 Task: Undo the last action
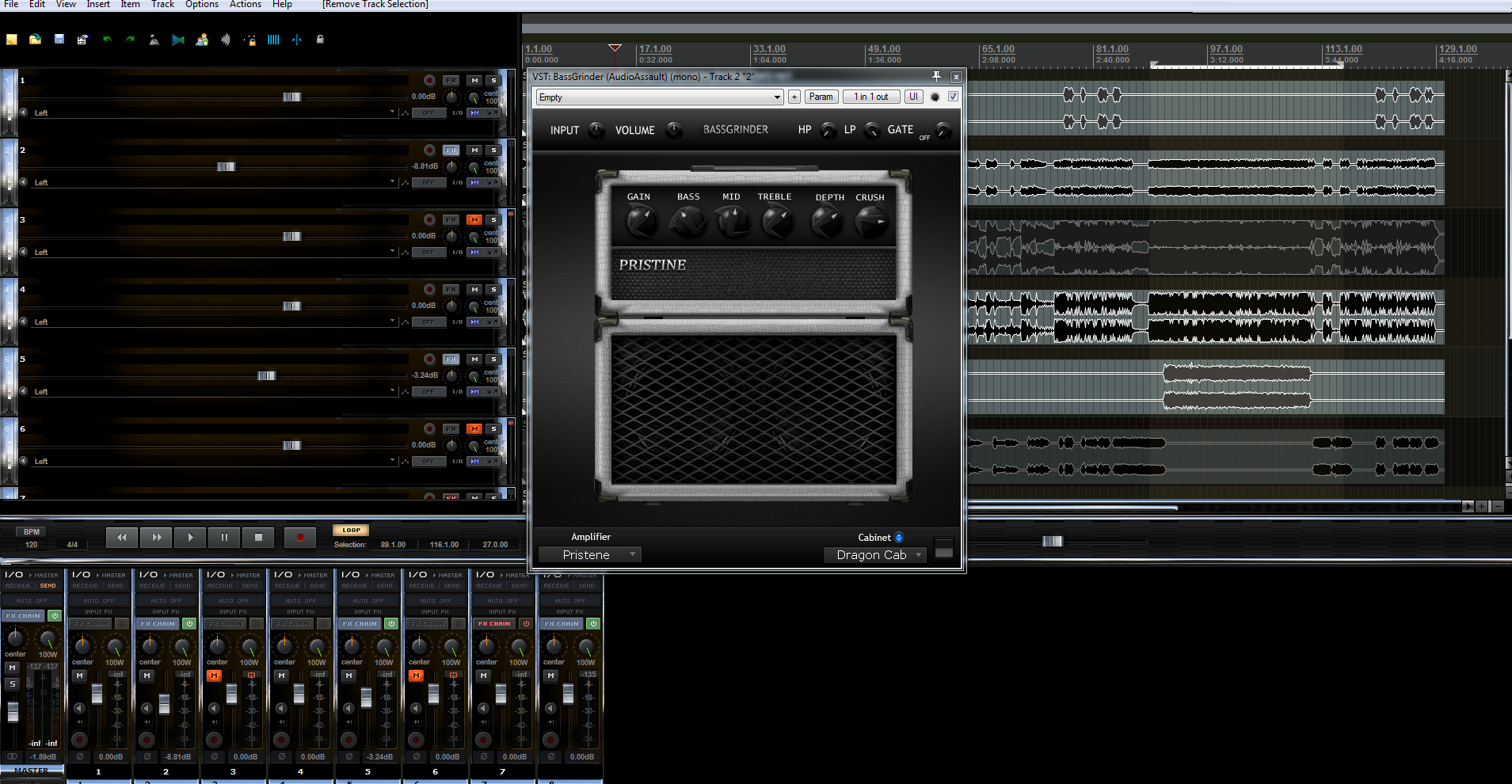pyautogui.click(x=108, y=40)
